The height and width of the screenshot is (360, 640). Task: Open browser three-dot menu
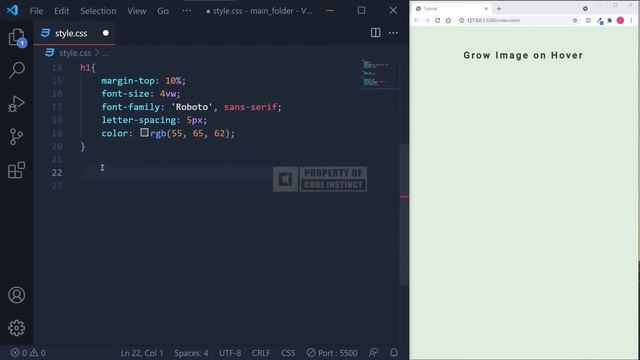(x=631, y=20)
